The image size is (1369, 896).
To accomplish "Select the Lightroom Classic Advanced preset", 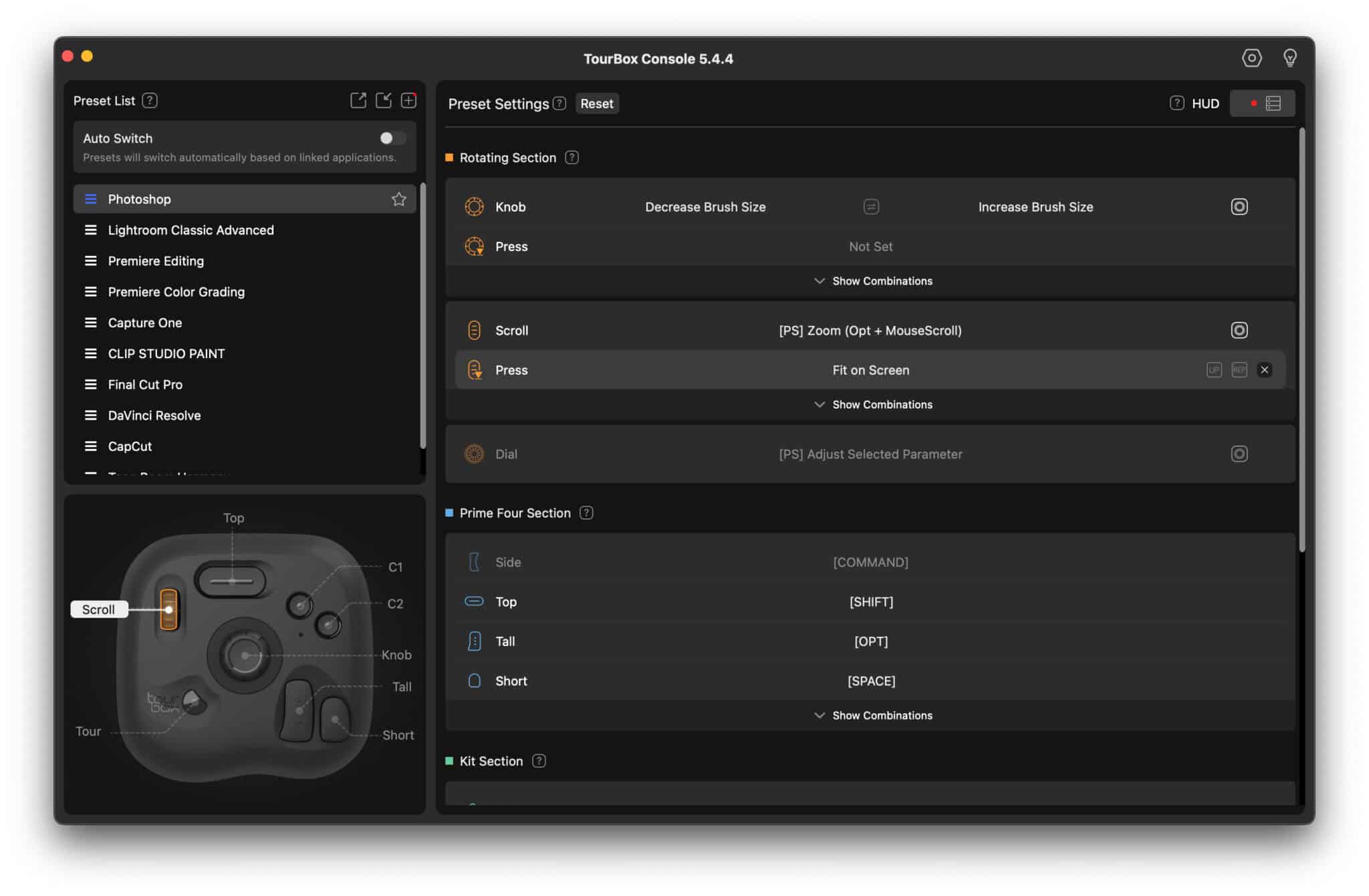I will pyautogui.click(x=191, y=230).
